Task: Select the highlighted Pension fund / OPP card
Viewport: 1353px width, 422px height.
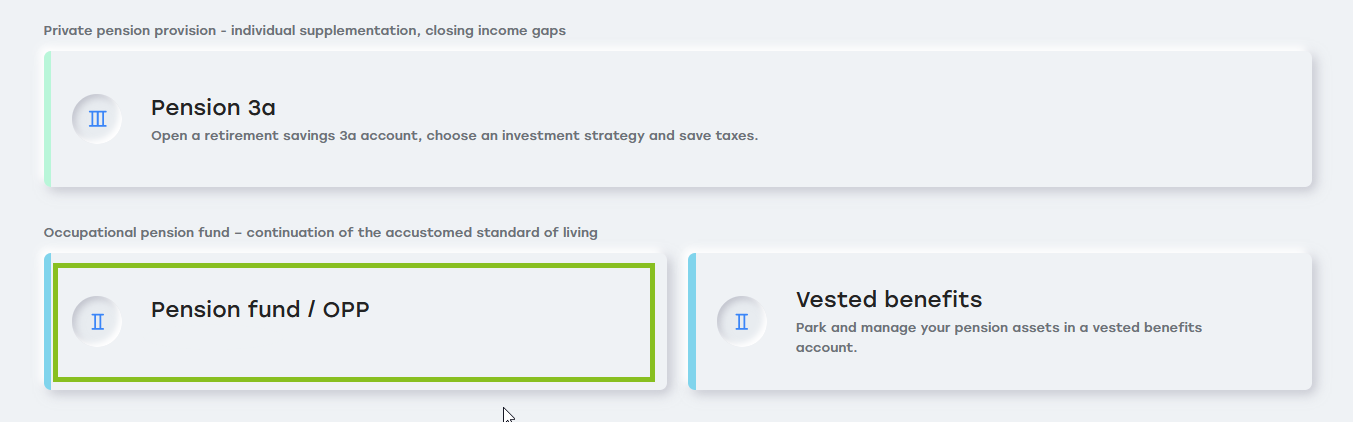Action: [355, 321]
